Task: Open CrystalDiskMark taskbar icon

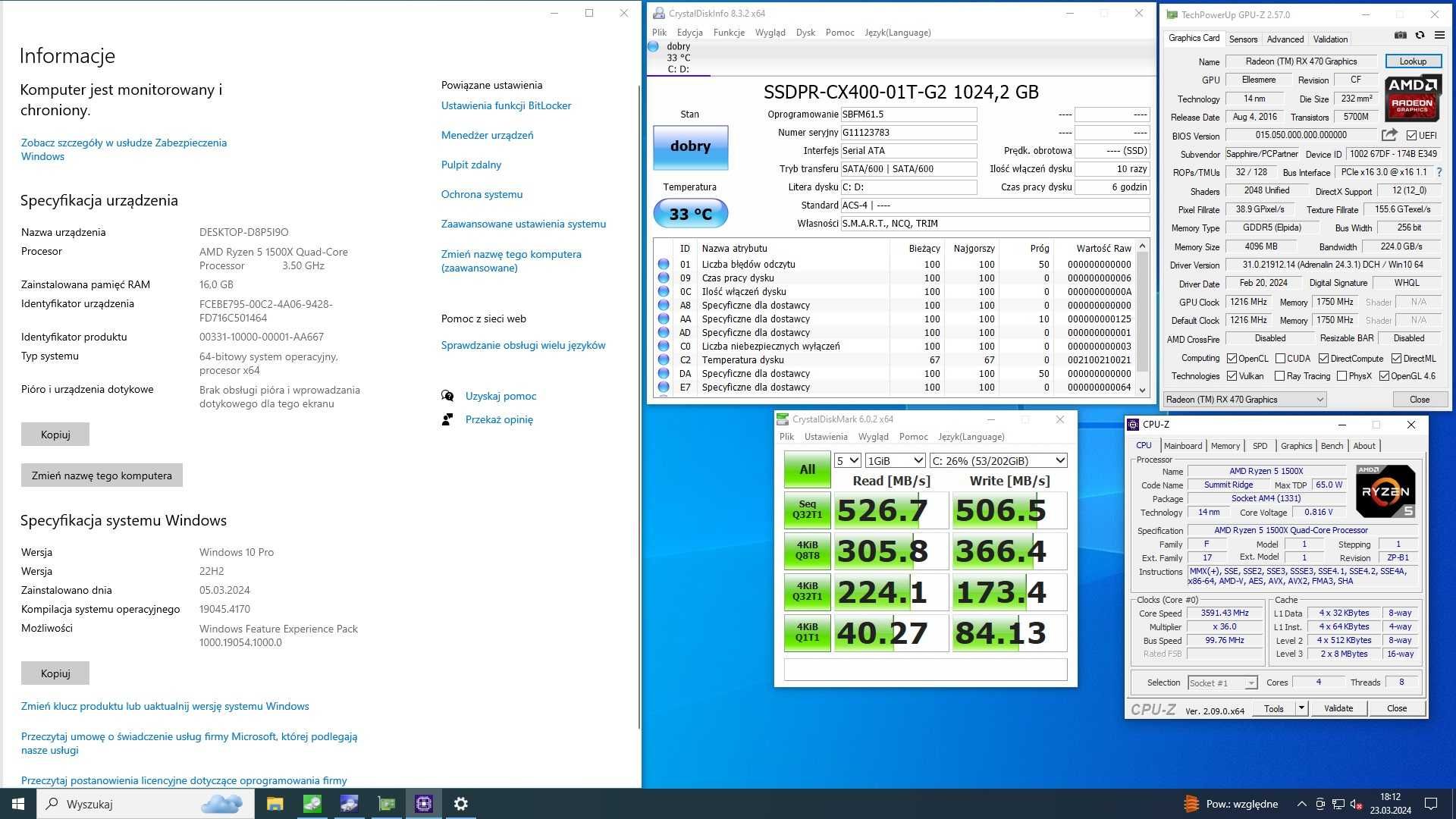Action: 312,804
